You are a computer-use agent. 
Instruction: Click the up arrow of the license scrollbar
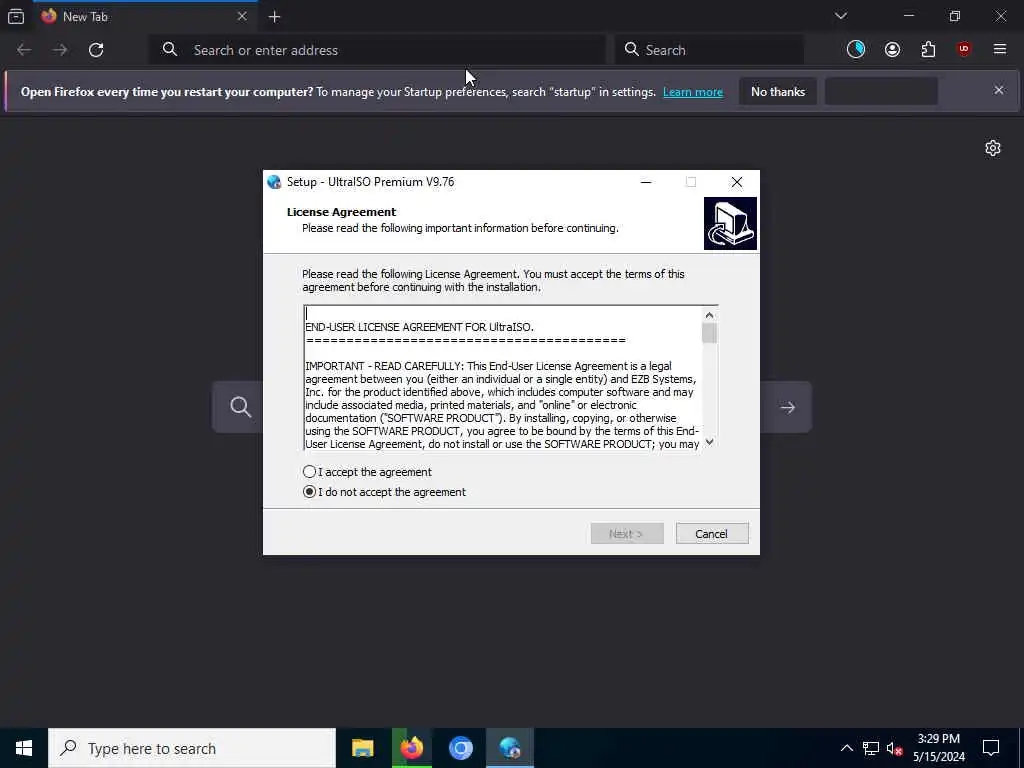[709, 315]
